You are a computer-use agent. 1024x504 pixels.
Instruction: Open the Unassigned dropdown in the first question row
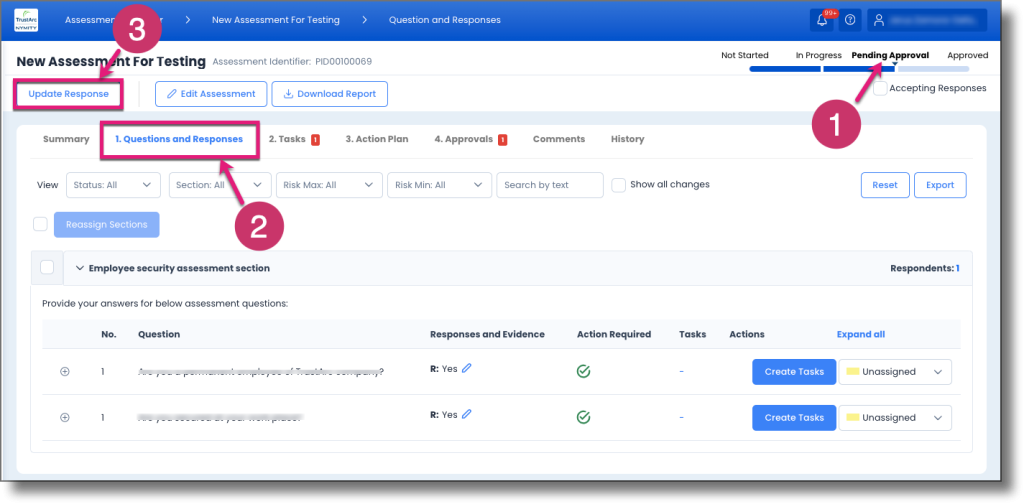pyautogui.click(x=895, y=372)
